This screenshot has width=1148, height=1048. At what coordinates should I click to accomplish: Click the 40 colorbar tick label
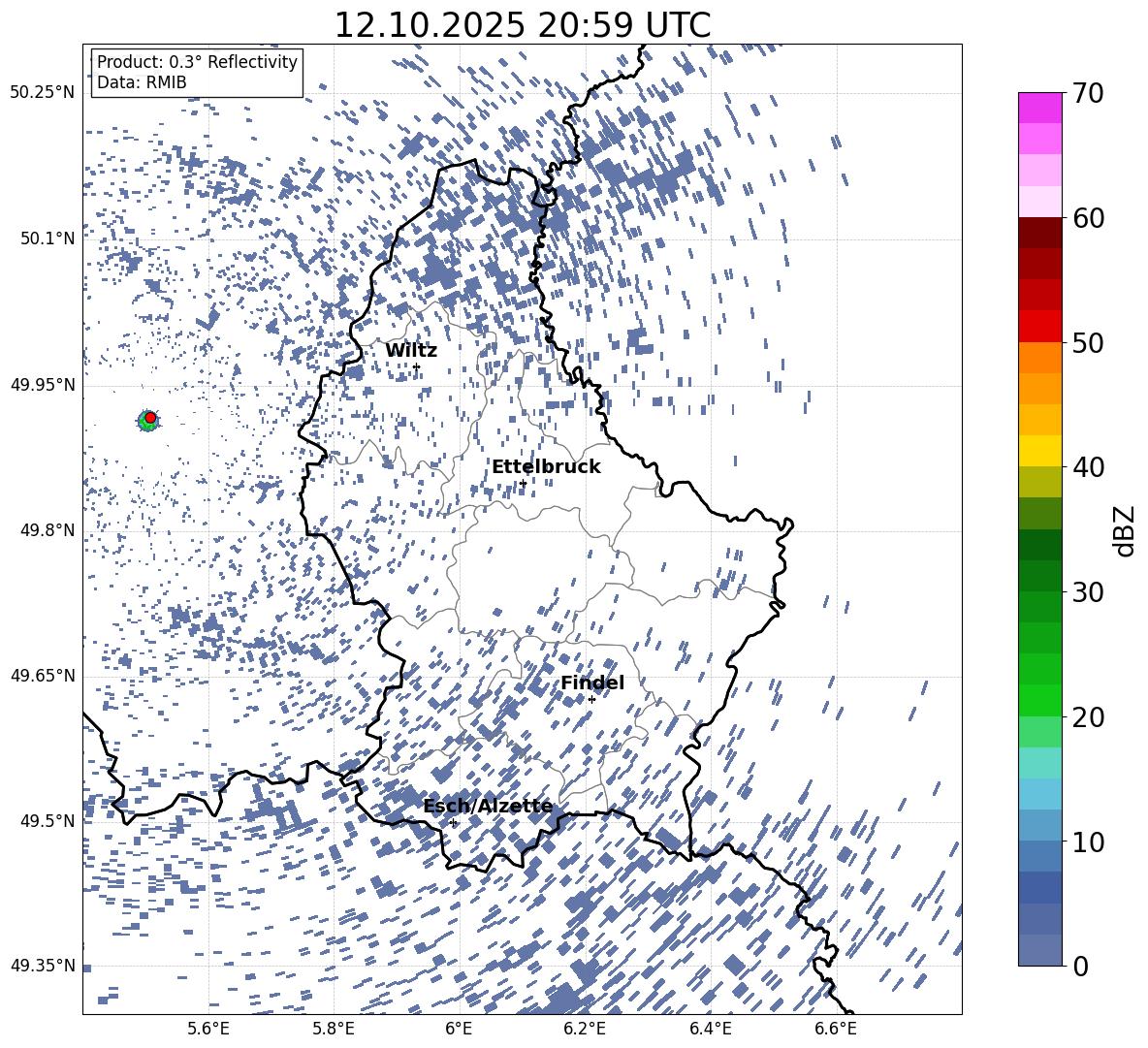point(1088,467)
